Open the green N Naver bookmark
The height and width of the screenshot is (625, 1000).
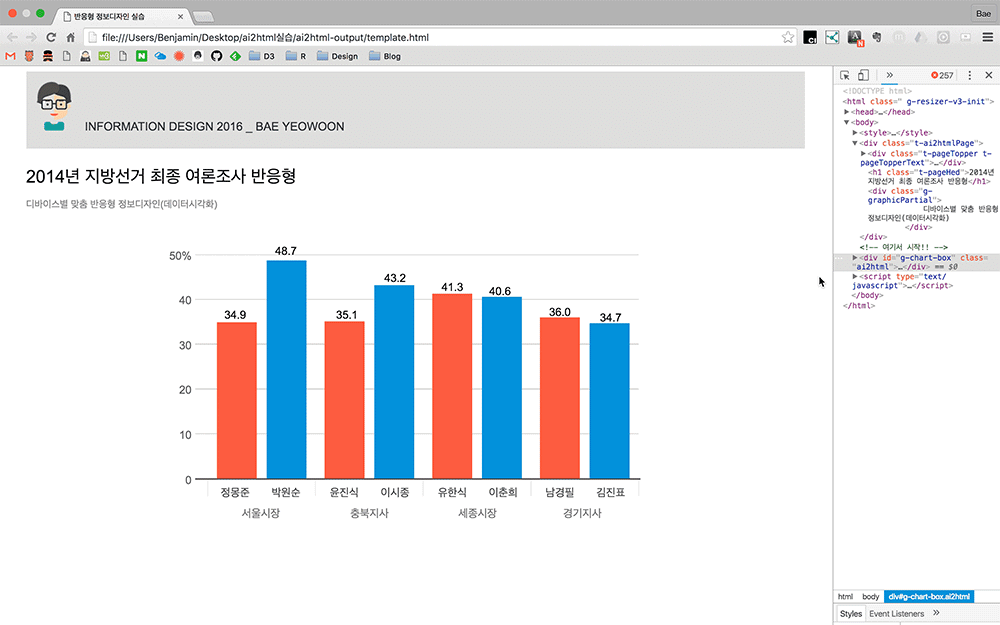pos(142,56)
